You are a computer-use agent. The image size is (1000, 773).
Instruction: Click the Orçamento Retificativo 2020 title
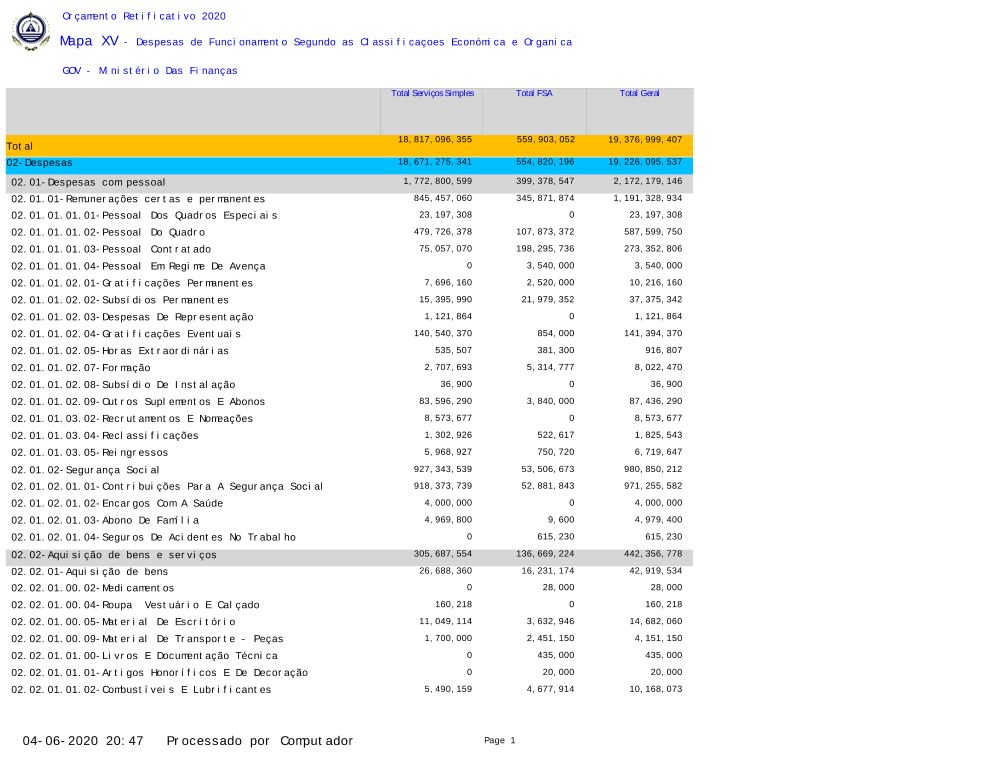point(144,16)
